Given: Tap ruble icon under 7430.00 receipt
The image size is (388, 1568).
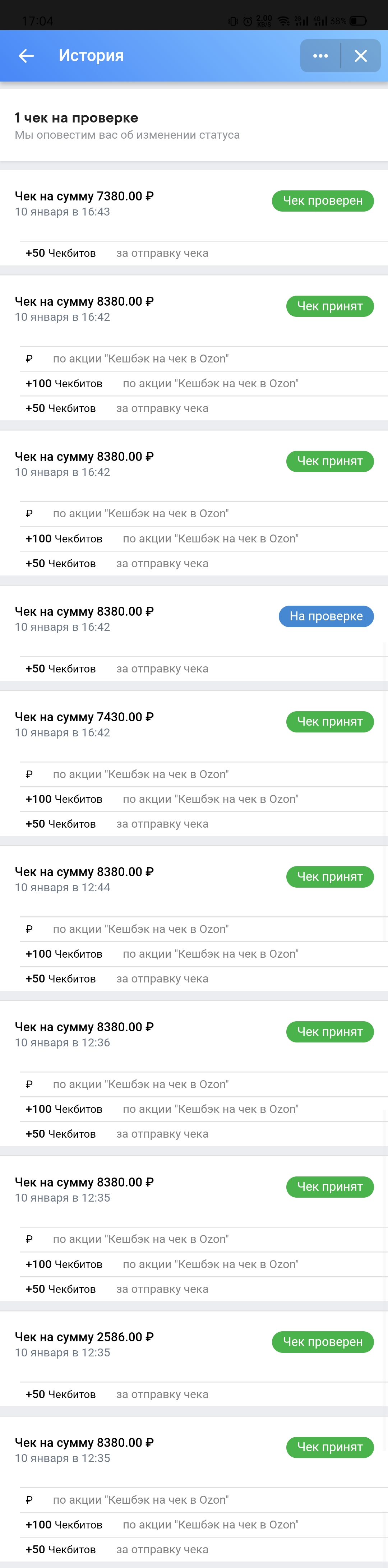Looking at the screenshot, I should click(x=29, y=774).
